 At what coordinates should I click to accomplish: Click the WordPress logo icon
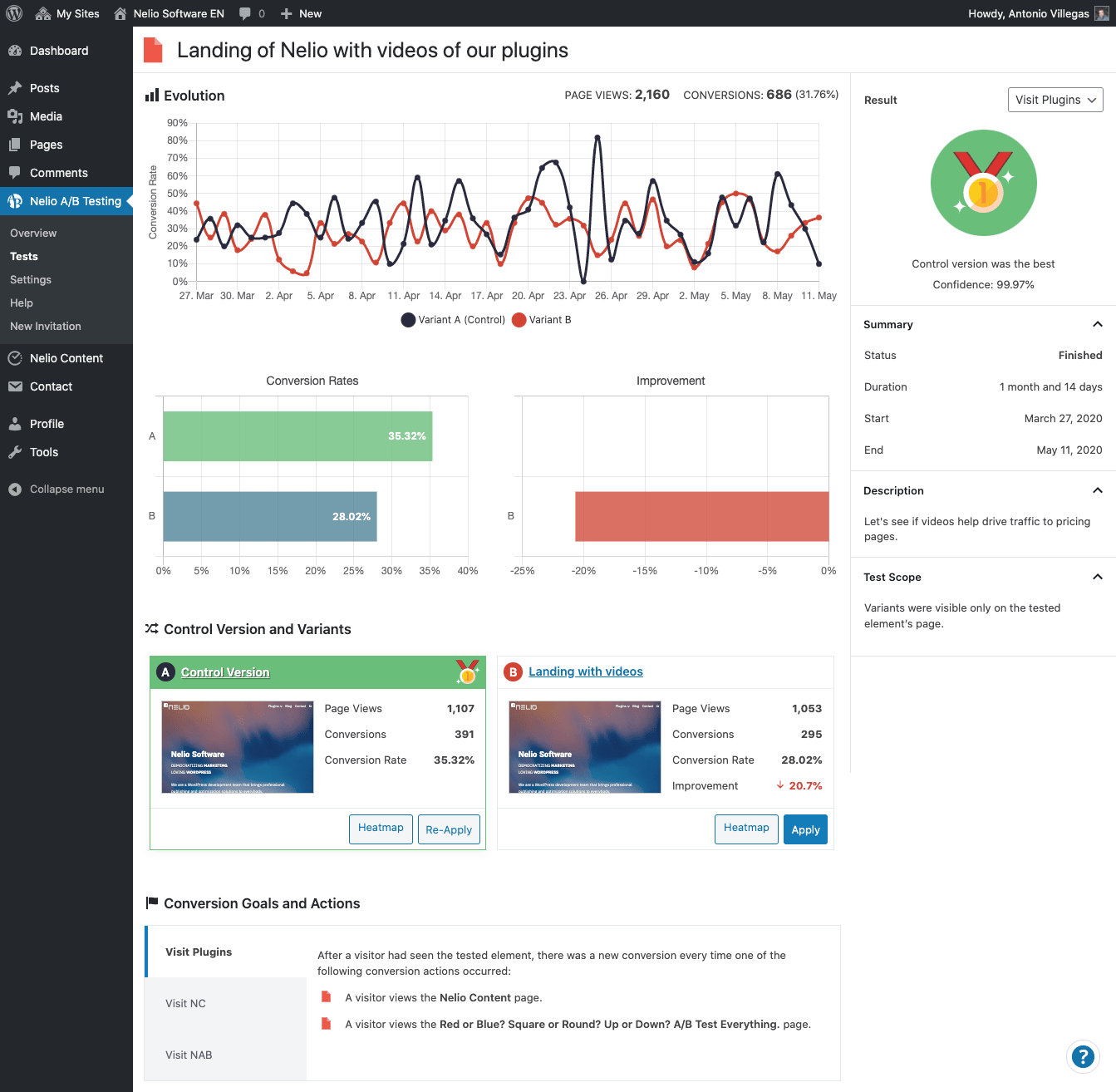coord(14,13)
